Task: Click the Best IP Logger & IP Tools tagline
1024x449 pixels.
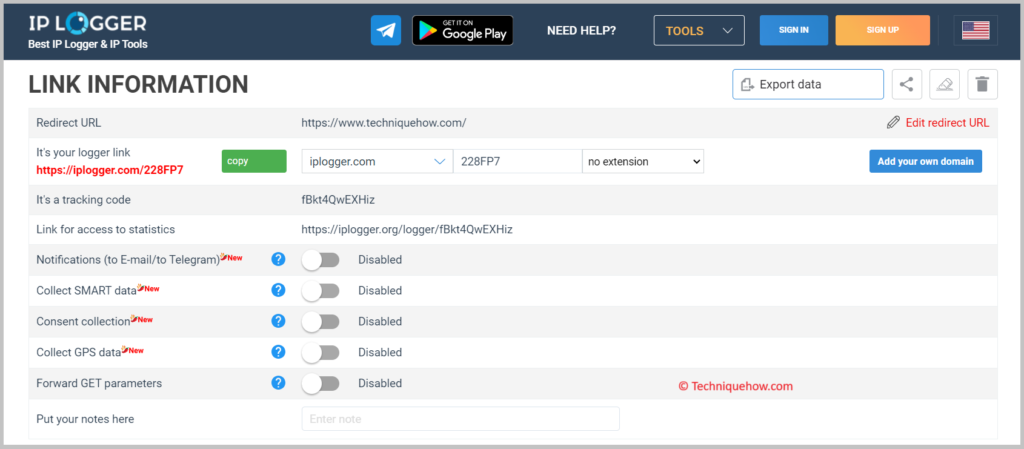Action: point(88,44)
